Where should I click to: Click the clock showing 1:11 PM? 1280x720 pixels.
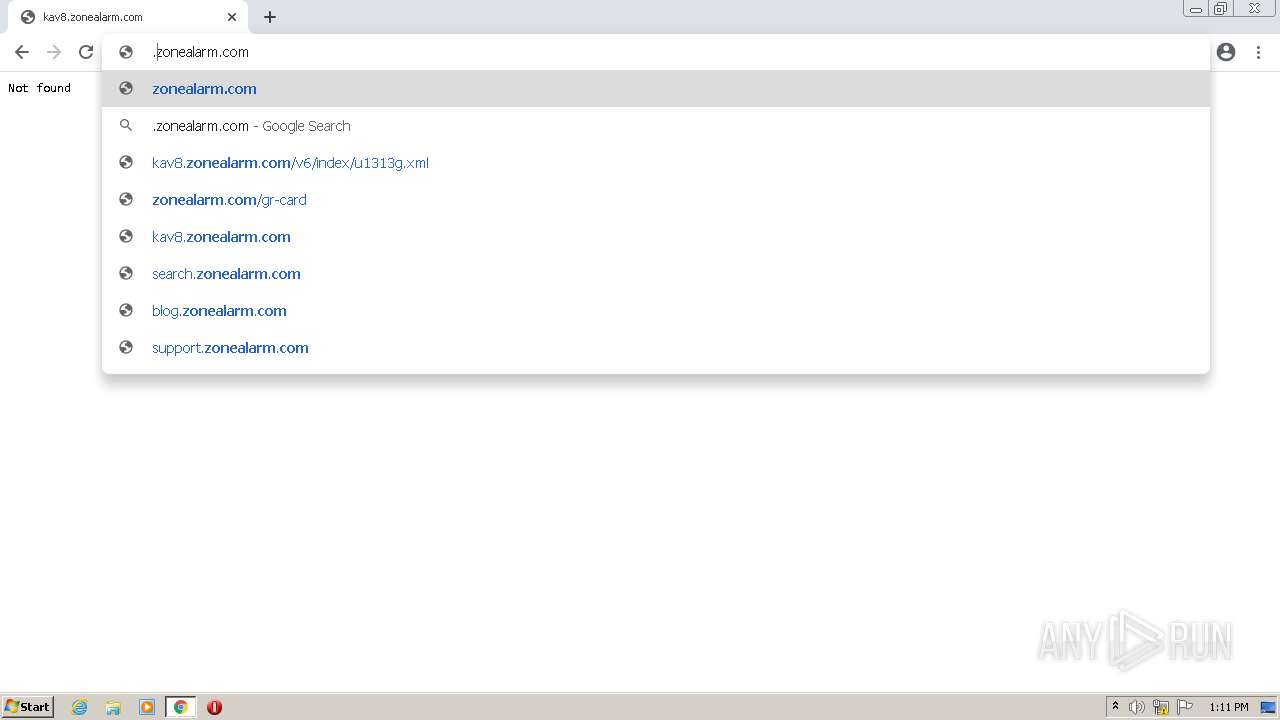coord(1228,707)
